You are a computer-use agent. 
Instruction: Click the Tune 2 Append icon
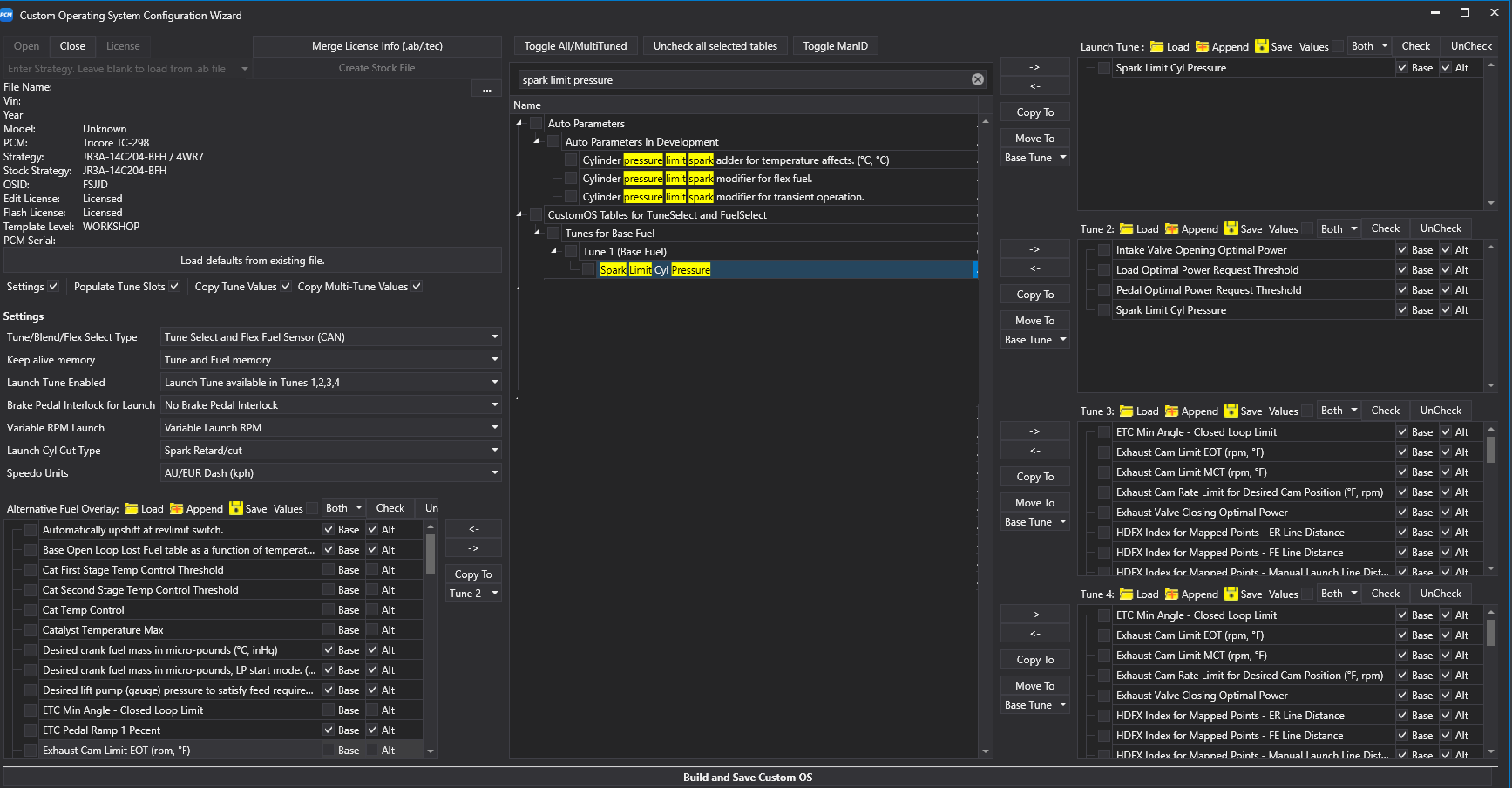1172,229
